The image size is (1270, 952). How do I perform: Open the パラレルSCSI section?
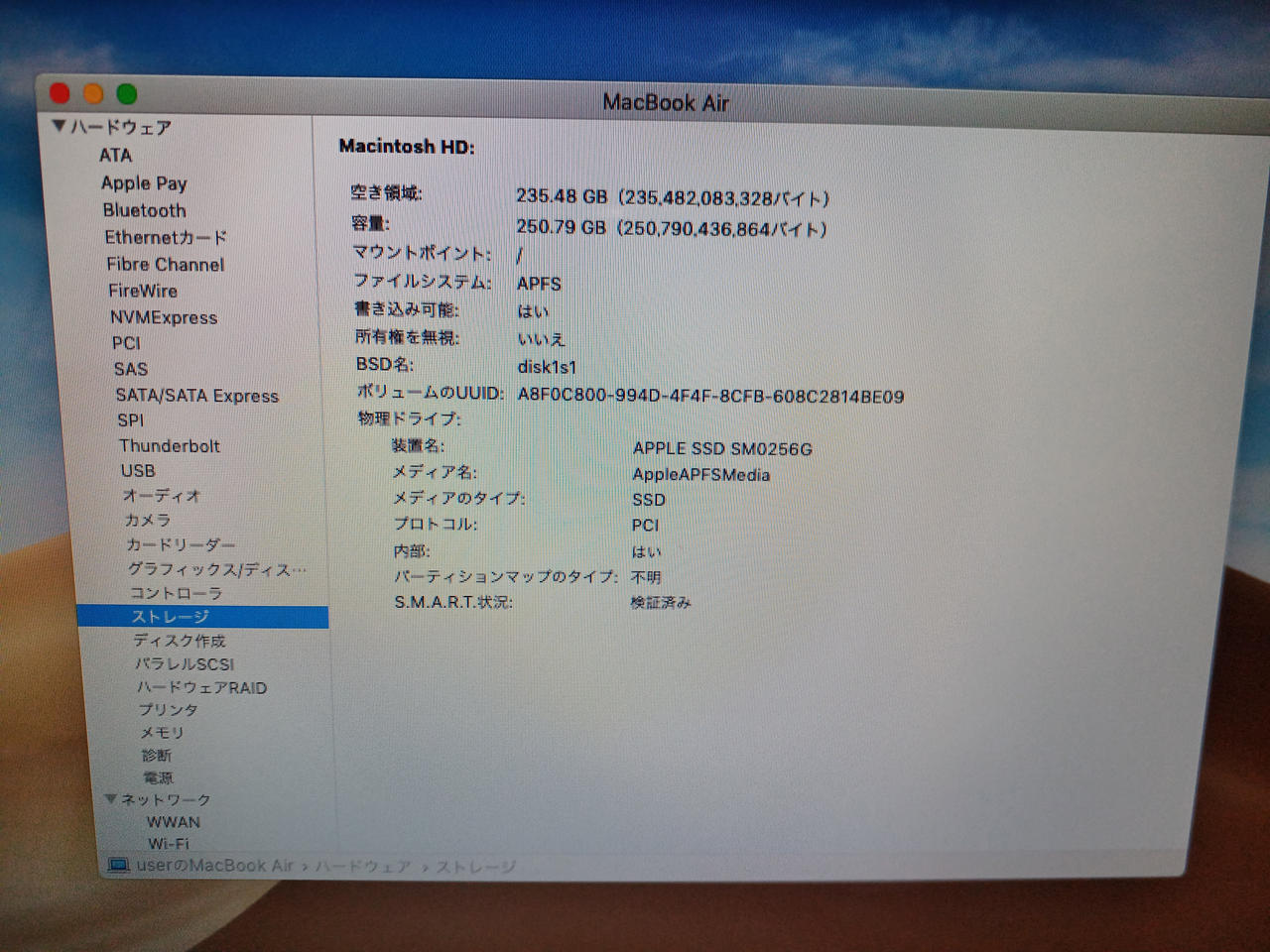[x=185, y=663]
